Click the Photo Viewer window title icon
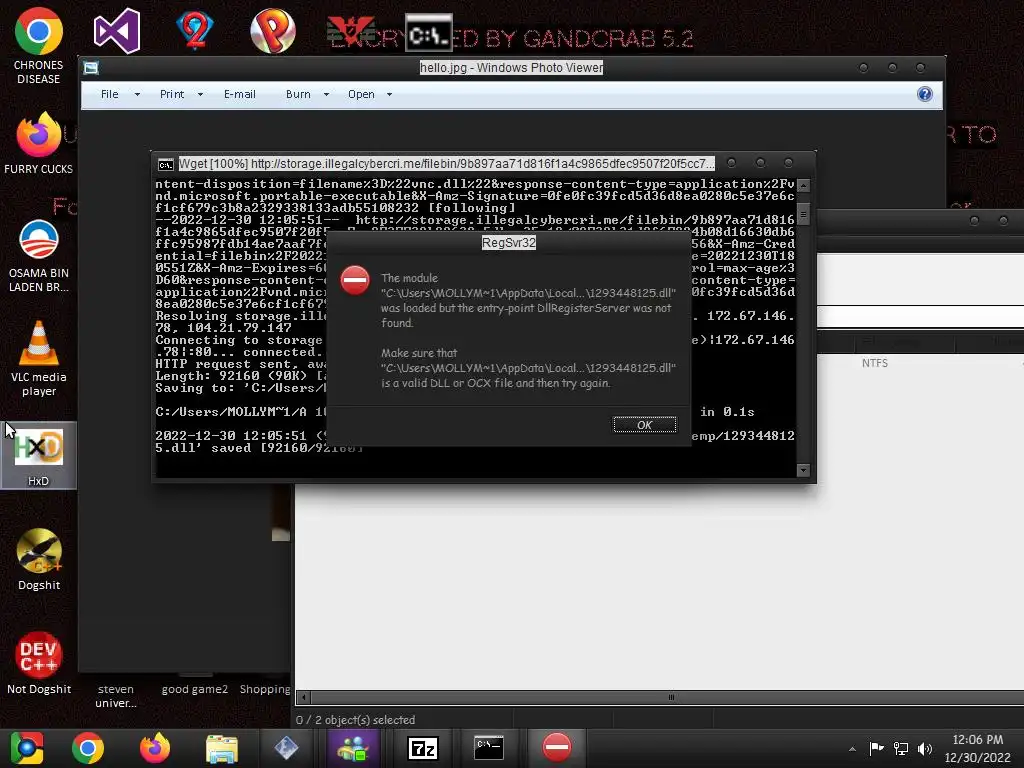This screenshot has width=1024, height=768. pyautogui.click(x=91, y=68)
